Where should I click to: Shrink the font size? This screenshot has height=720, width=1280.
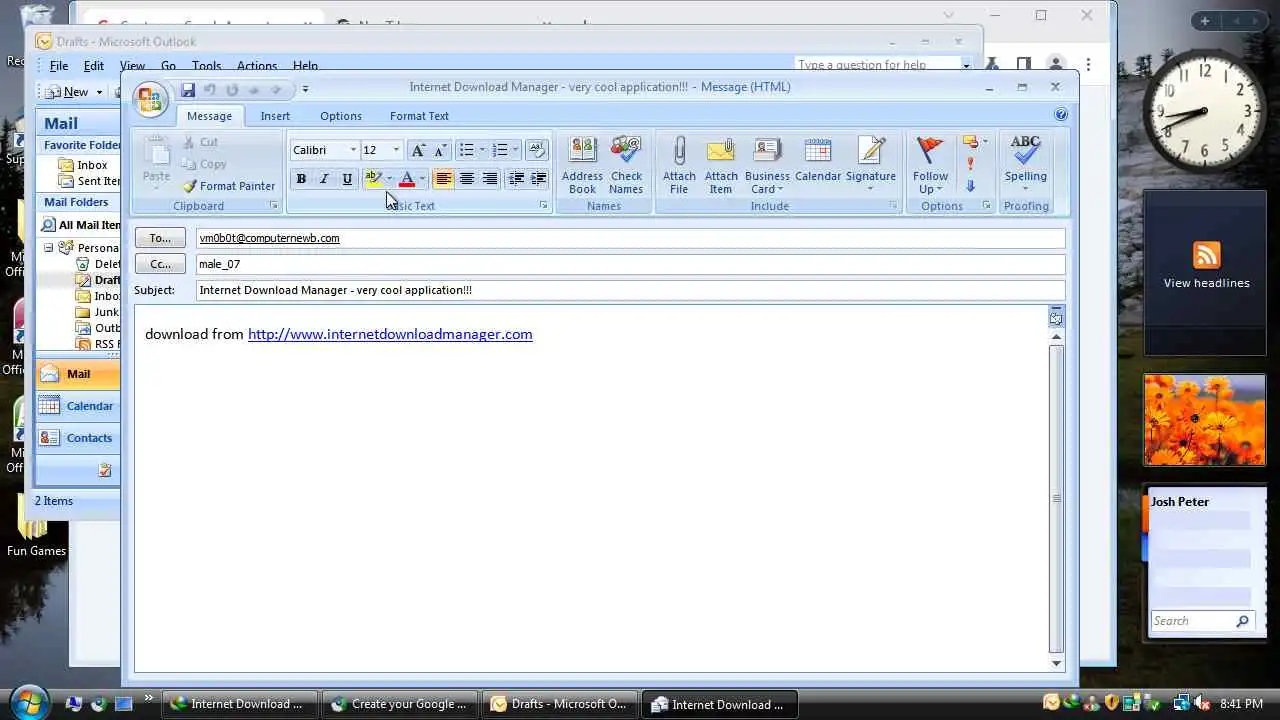point(440,150)
